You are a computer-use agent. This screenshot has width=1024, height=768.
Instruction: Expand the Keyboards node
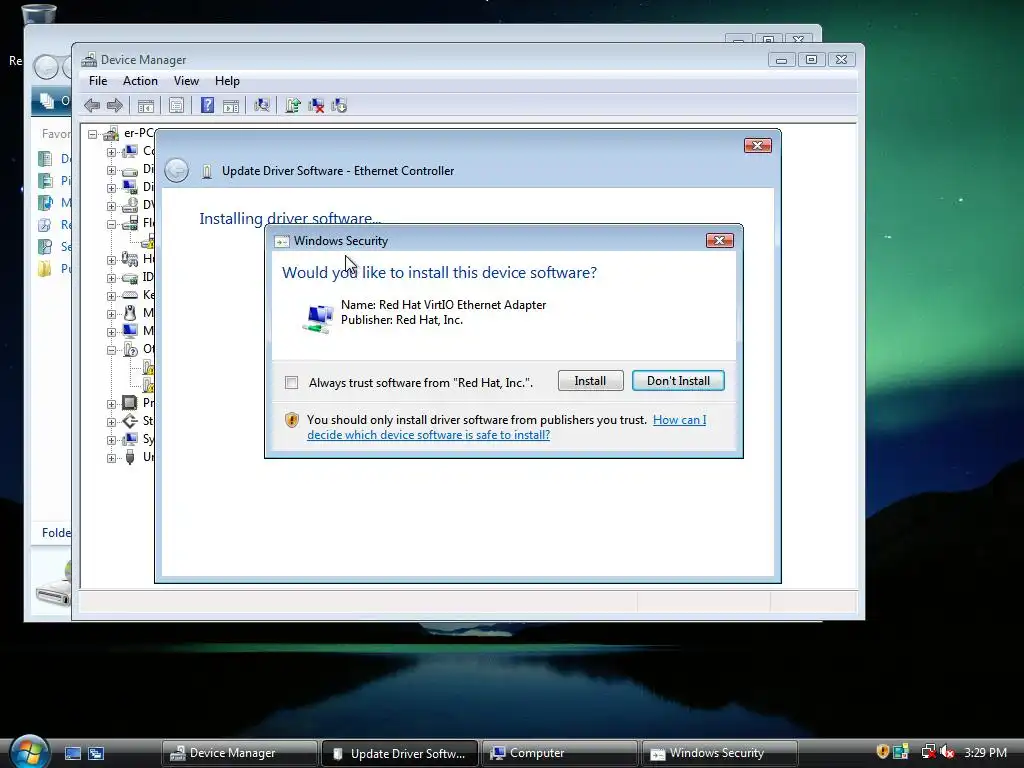tap(111, 295)
